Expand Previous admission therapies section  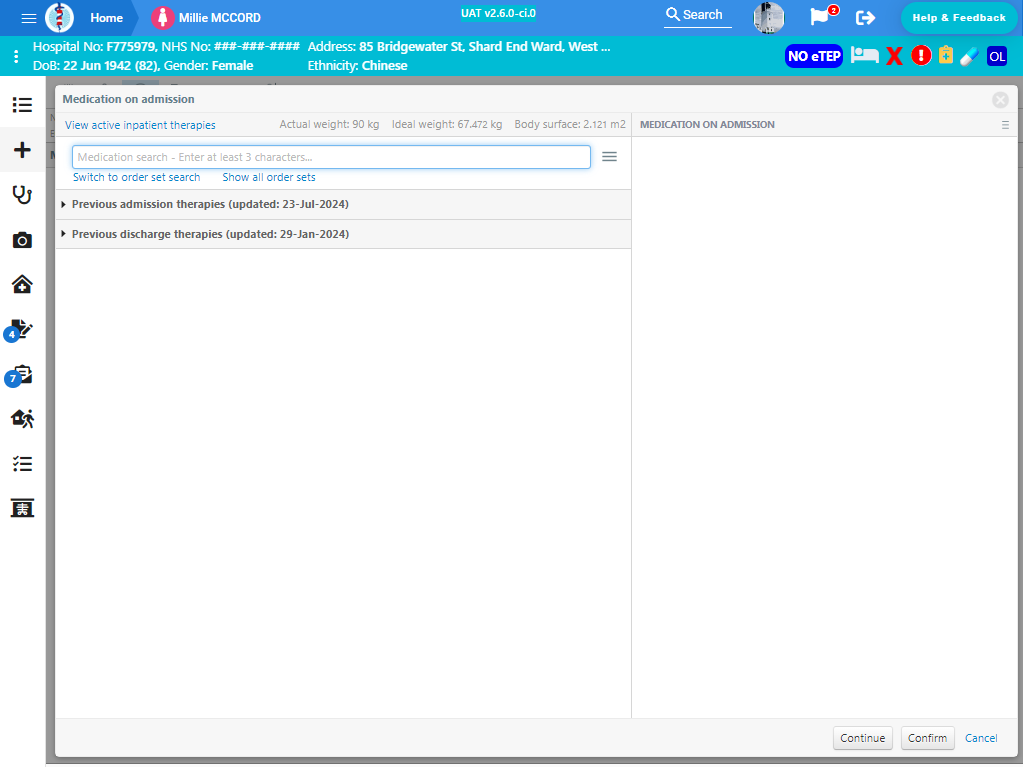(343, 204)
